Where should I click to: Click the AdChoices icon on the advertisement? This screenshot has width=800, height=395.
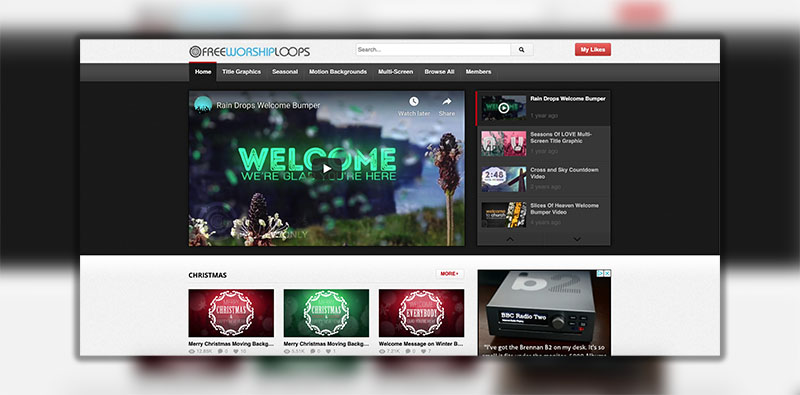click(601, 274)
